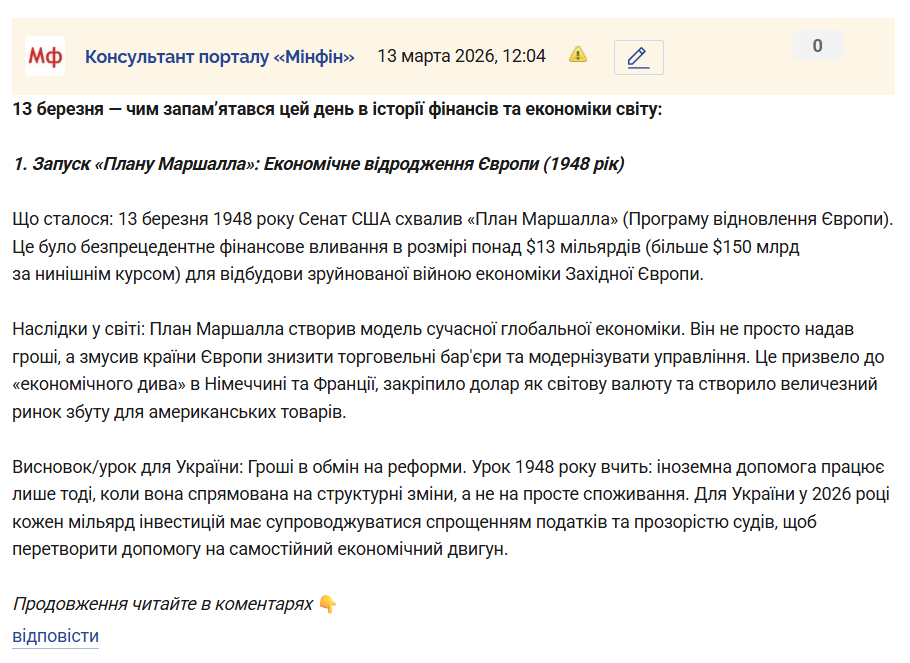Open Консультант порталу «Мінфін» profile link
Viewport: 910px width, 663px height.
click(x=219, y=56)
